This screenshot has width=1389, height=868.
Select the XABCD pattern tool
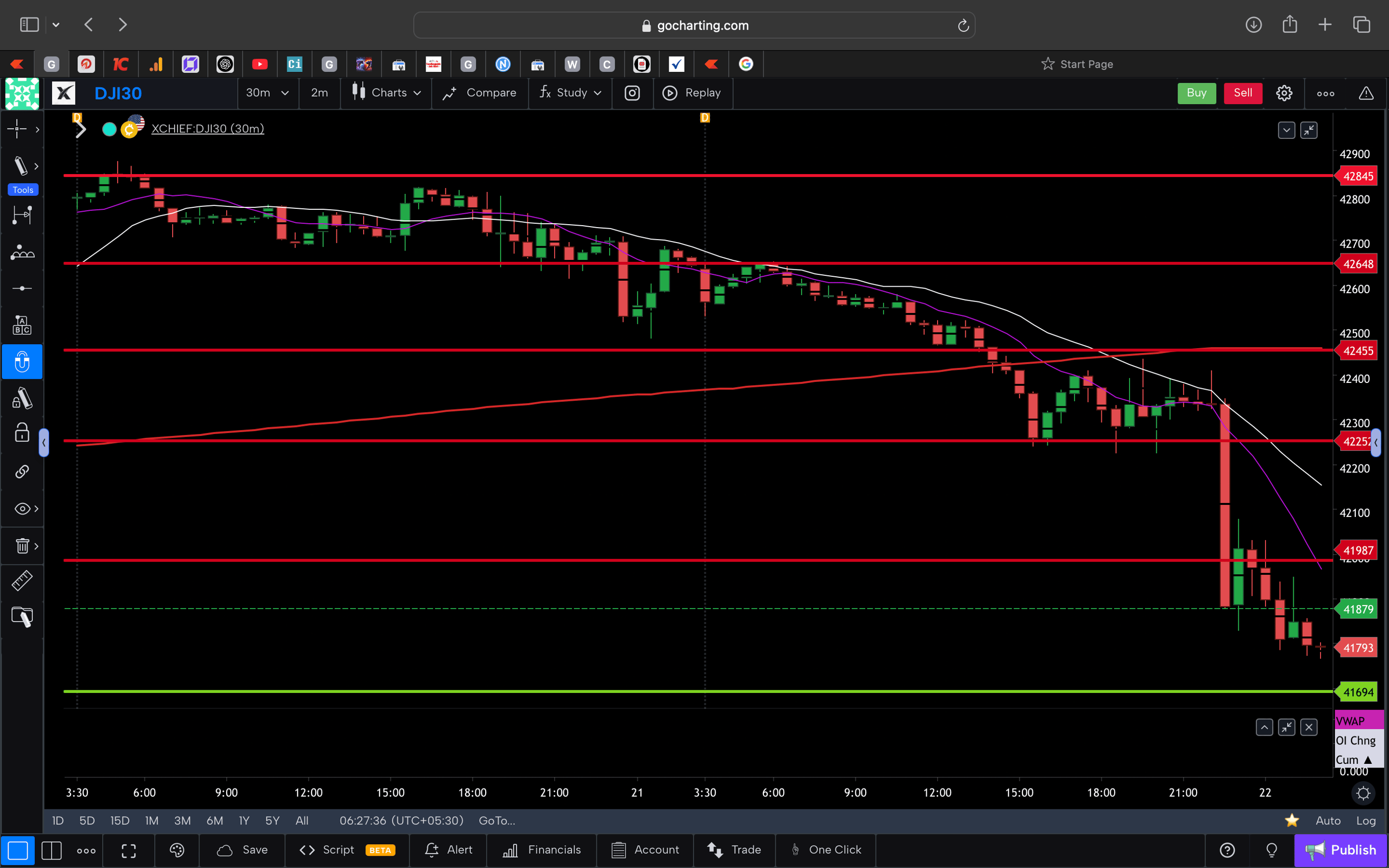[x=22, y=252]
